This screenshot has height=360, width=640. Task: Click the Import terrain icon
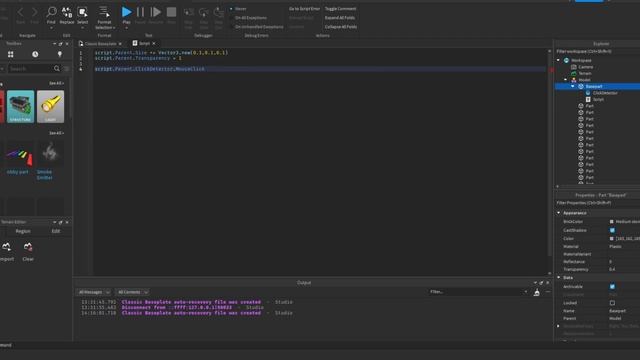pyautogui.click(x=6, y=247)
